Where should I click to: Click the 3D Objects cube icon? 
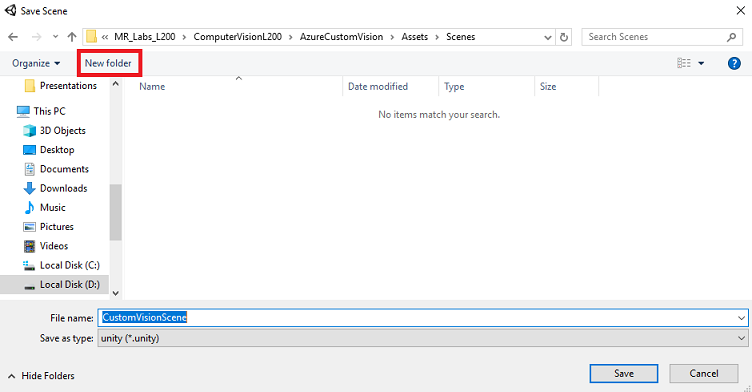coord(29,131)
